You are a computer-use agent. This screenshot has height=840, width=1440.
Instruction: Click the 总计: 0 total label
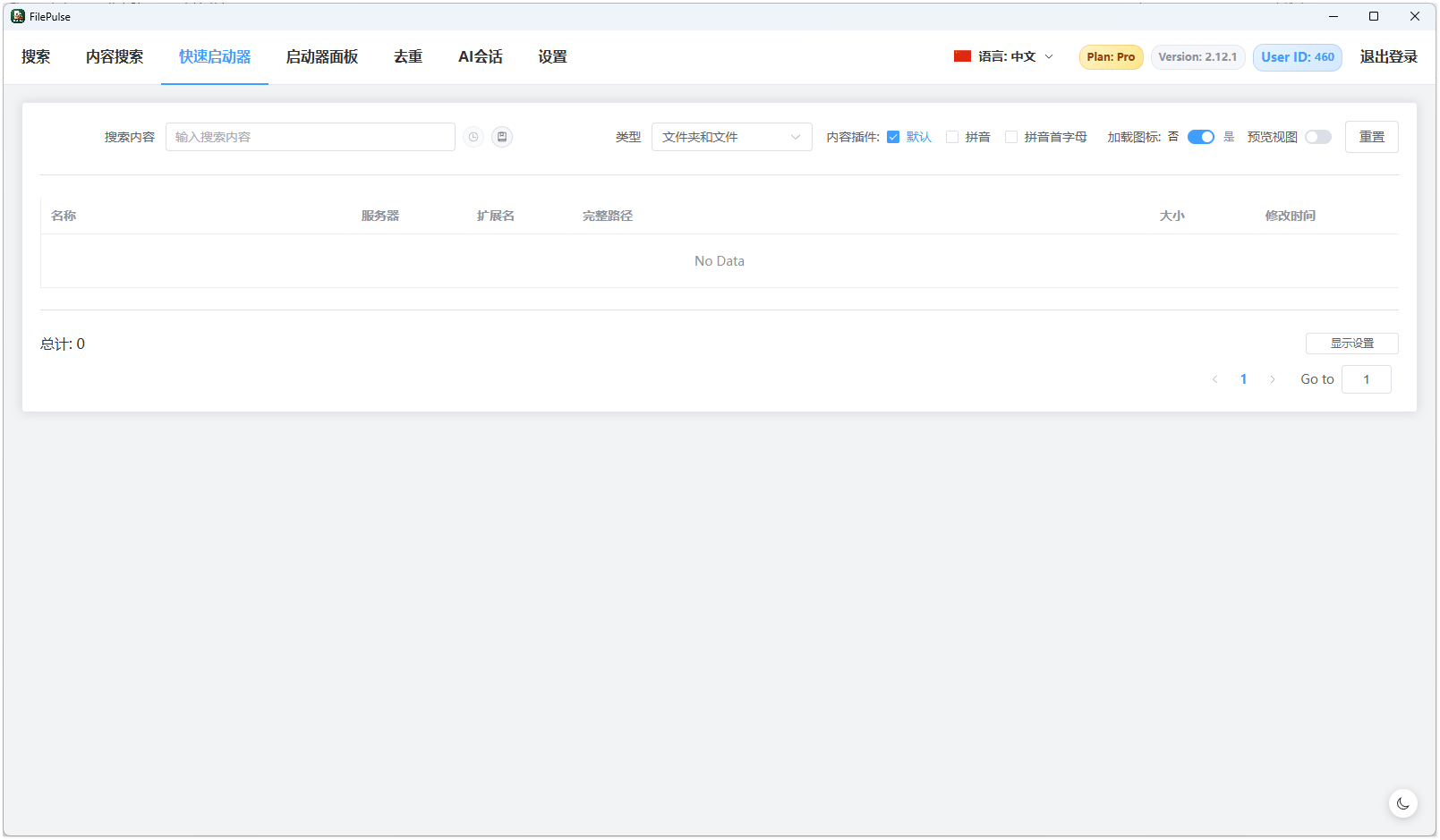click(63, 344)
